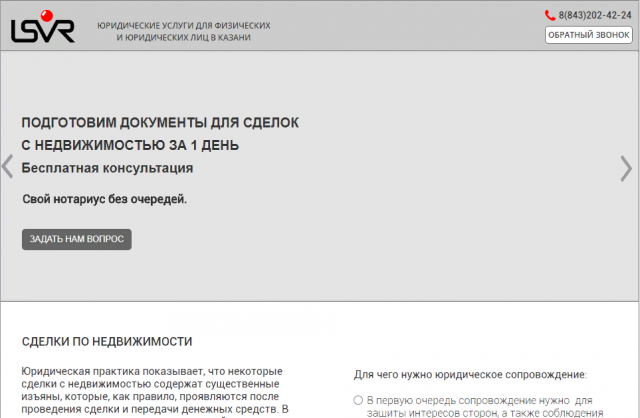Click the text 'Для чего нужно юридическое сопровождение:'

(470, 374)
